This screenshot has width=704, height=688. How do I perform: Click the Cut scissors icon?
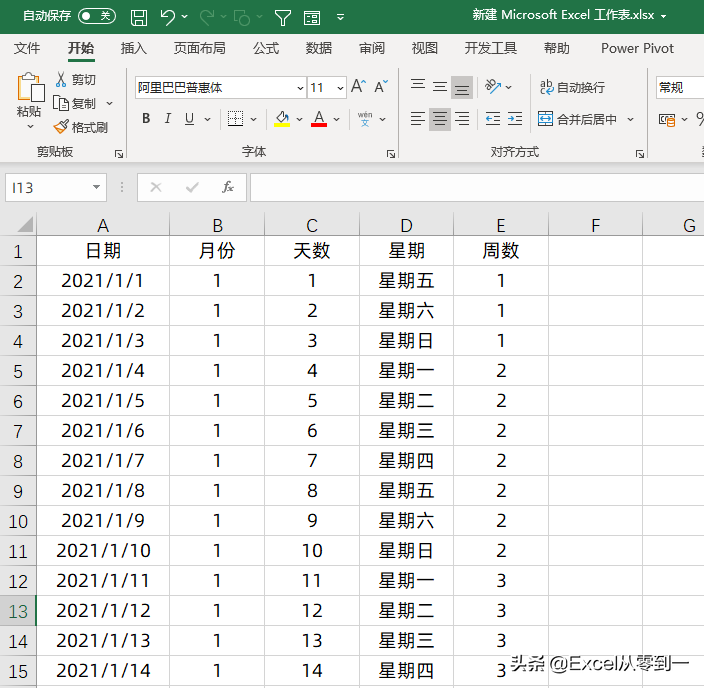point(61,79)
